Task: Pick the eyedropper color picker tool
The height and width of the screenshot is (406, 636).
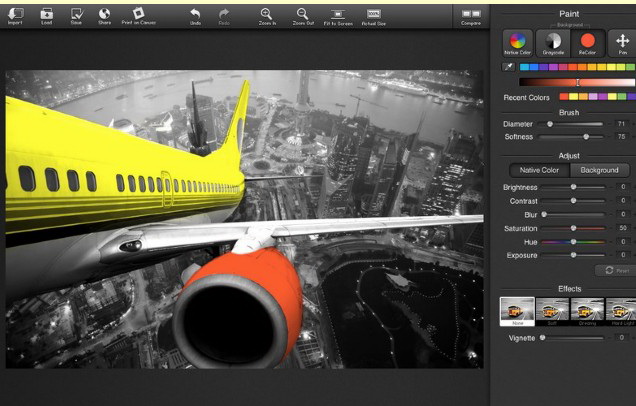Action: tap(509, 66)
